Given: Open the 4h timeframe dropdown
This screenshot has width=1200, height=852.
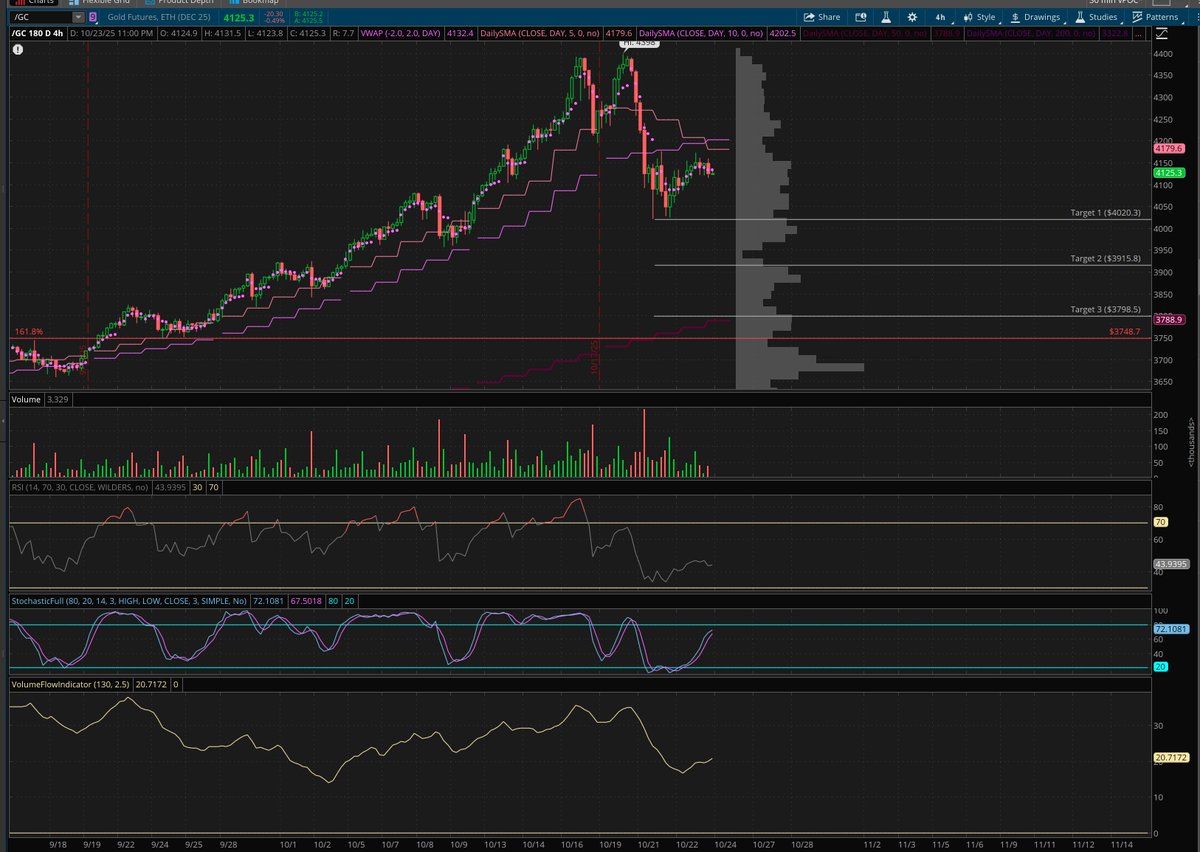Looking at the screenshot, I should [x=940, y=17].
